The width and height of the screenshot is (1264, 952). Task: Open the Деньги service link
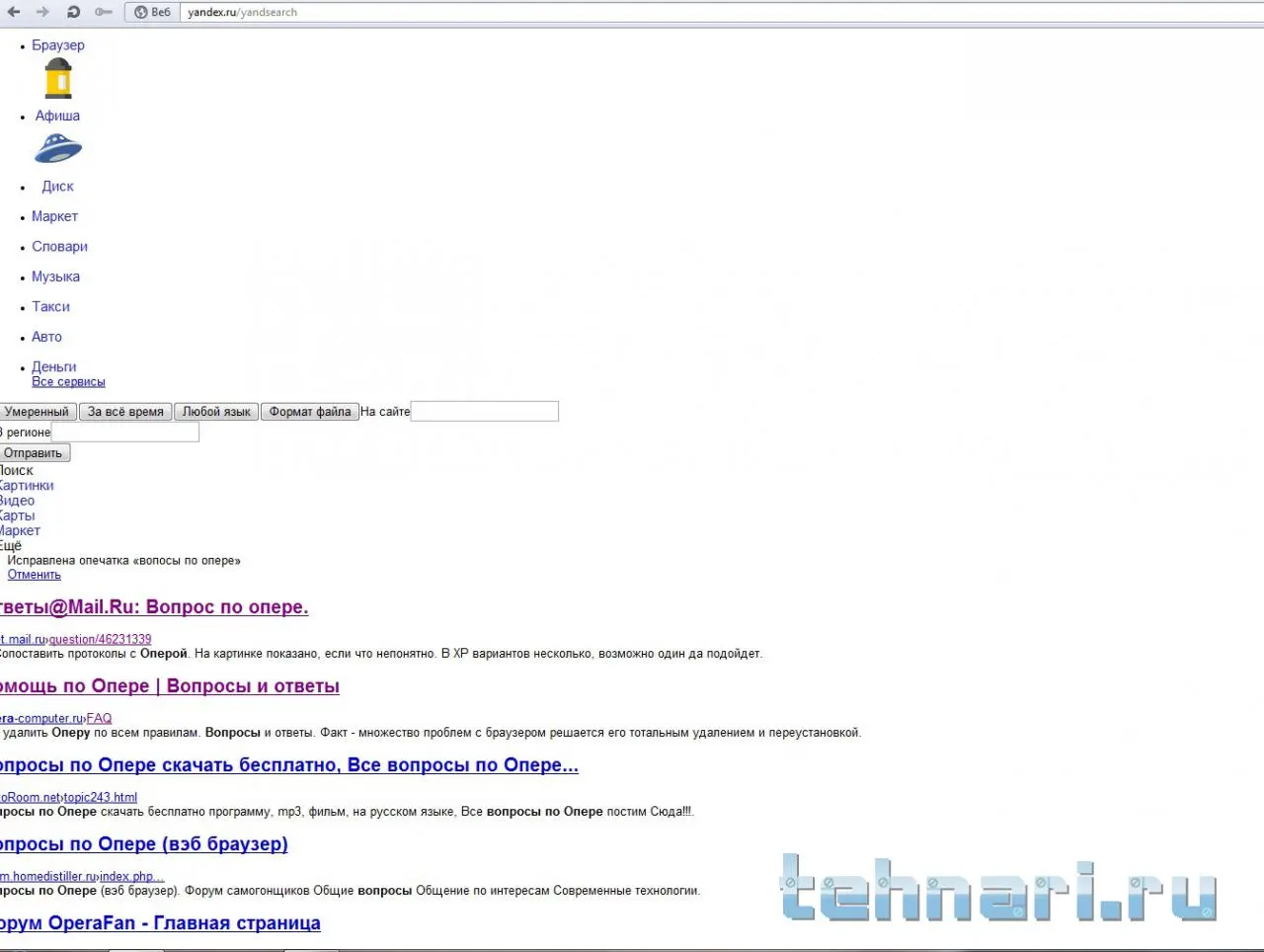53,366
